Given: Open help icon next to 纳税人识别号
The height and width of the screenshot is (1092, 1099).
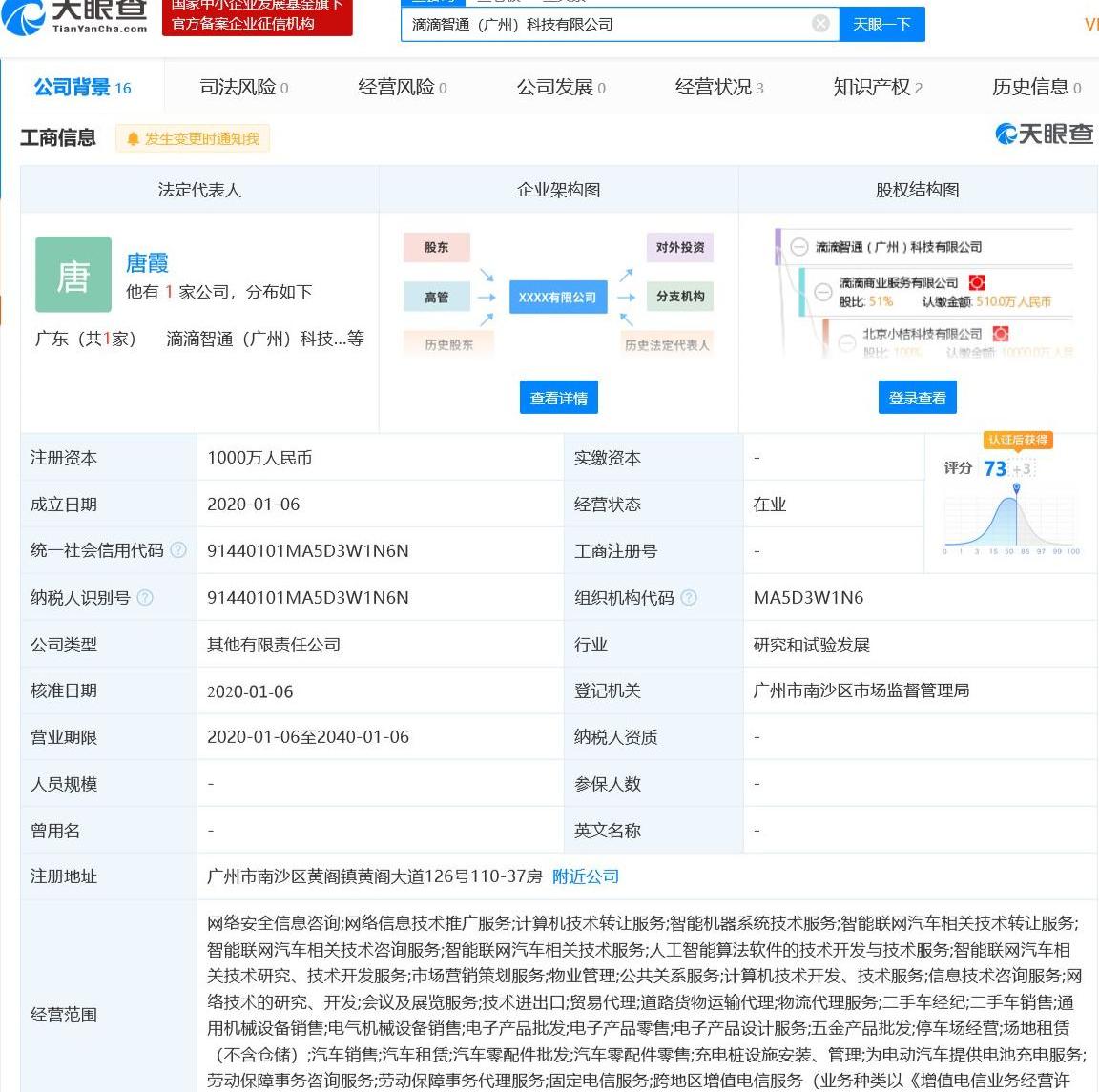Looking at the screenshot, I should tap(145, 597).
